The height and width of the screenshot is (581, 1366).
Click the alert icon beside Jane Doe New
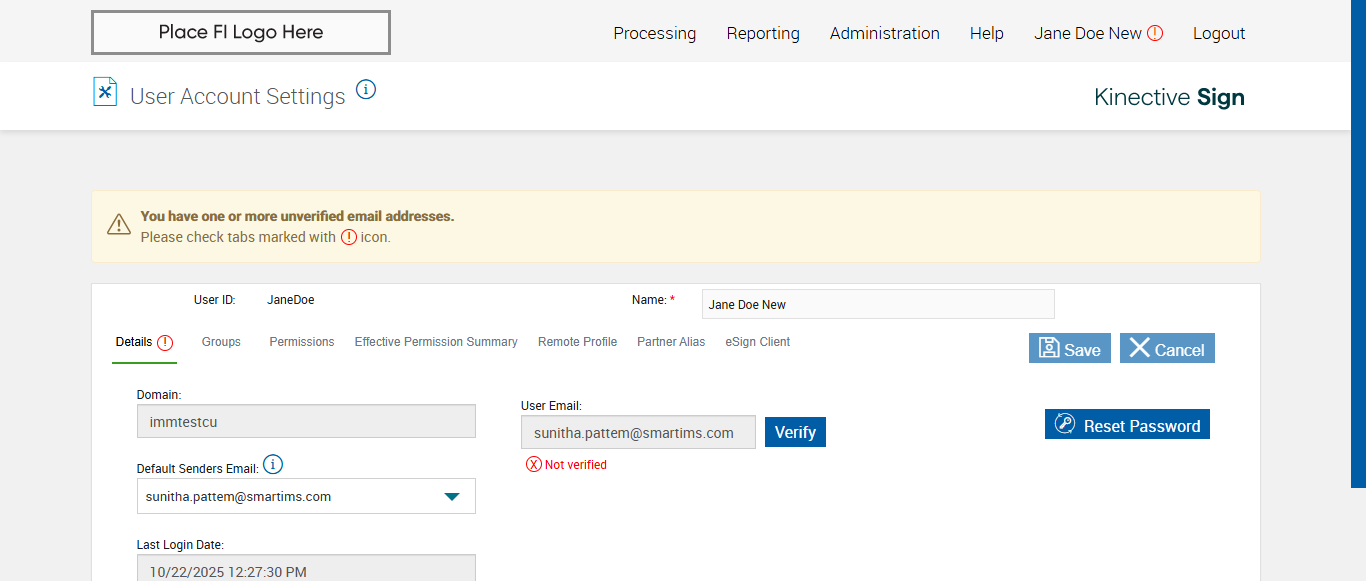pos(1155,33)
